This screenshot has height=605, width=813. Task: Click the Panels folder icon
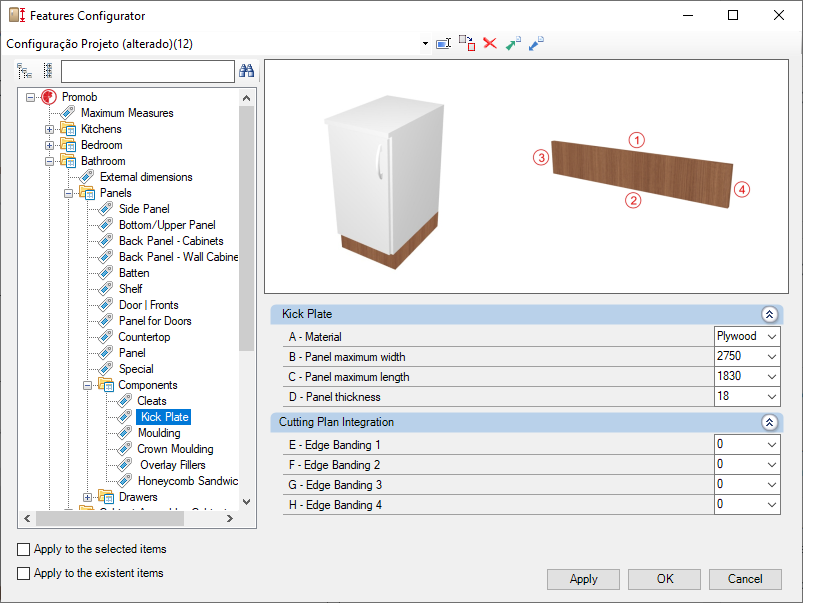click(x=87, y=193)
